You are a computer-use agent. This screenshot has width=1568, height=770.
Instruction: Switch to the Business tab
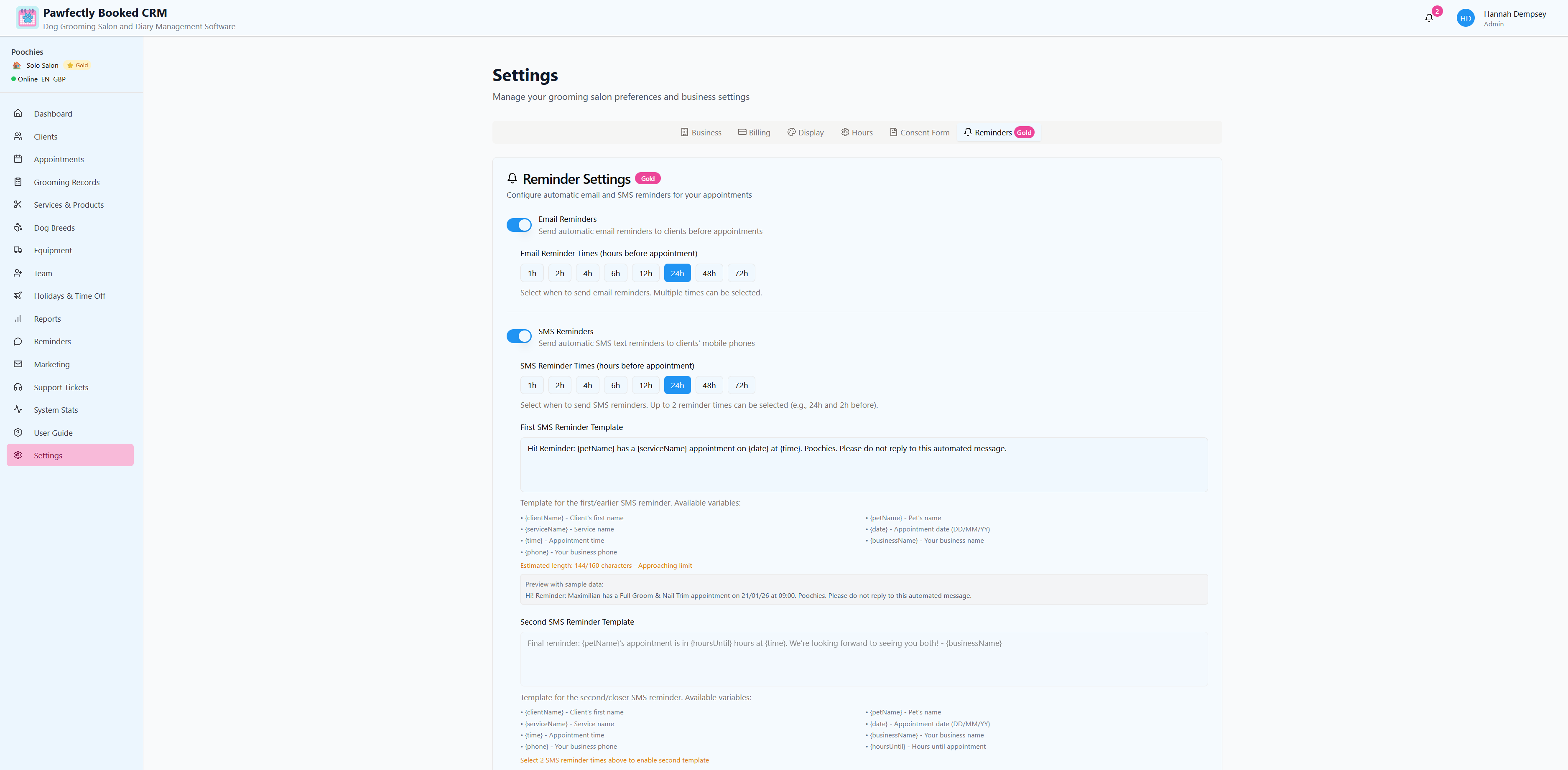(x=701, y=132)
